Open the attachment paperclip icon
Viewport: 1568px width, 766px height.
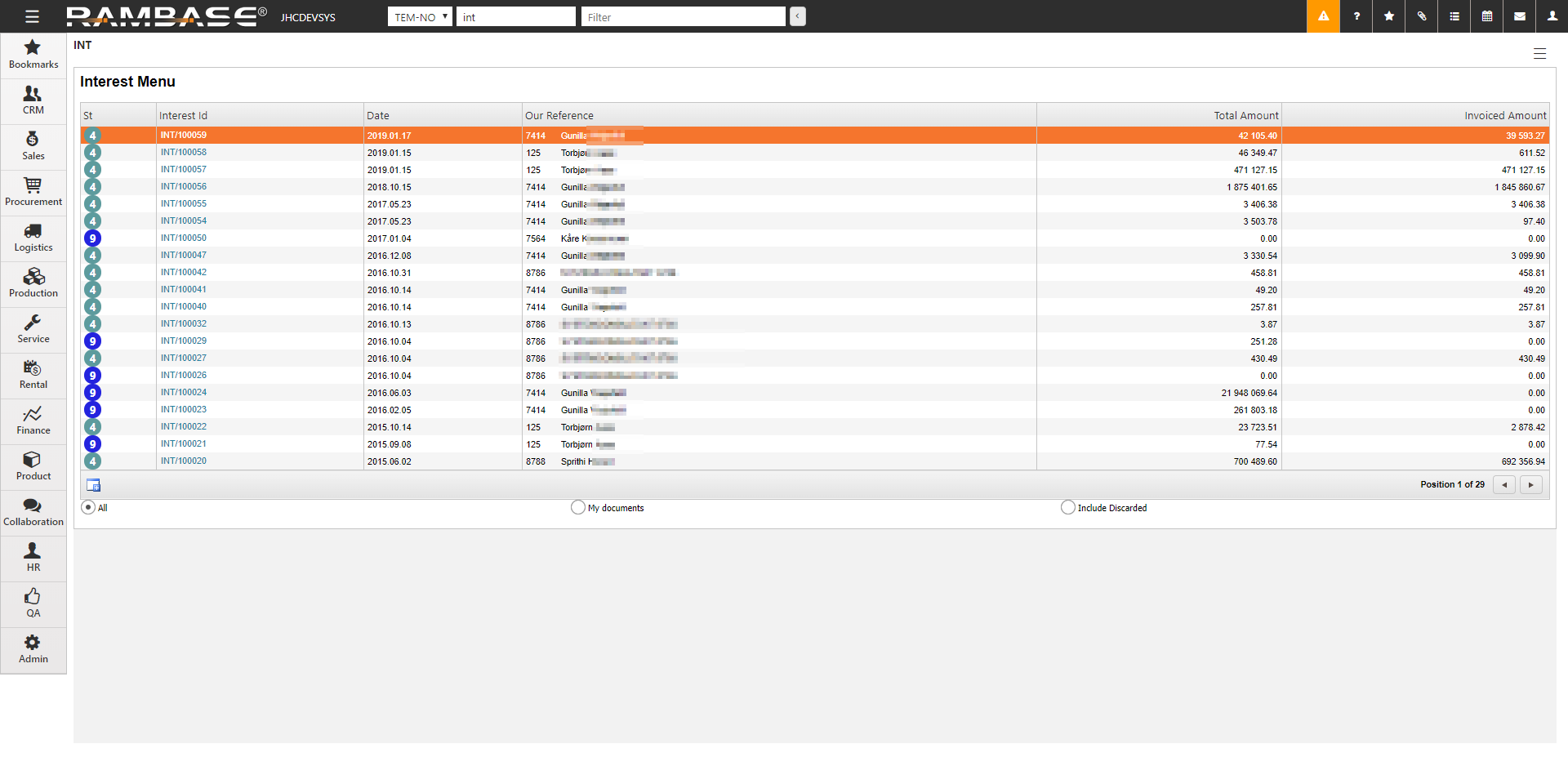pos(1422,16)
